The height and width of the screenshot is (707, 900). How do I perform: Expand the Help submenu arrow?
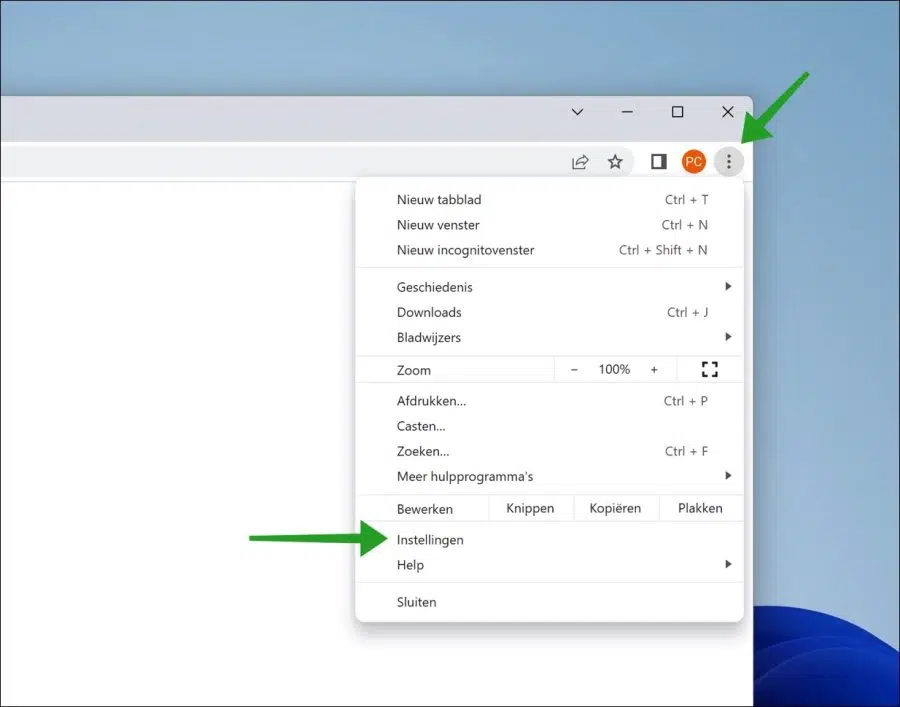pyautogui.click(x=728, y=565)
